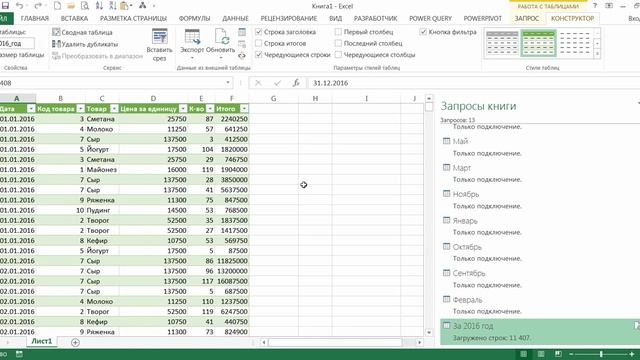The width and height of the screenshot is (640, 360).
Task: Switch to the ДАННЫЕ tab
Action: point(235,18)
